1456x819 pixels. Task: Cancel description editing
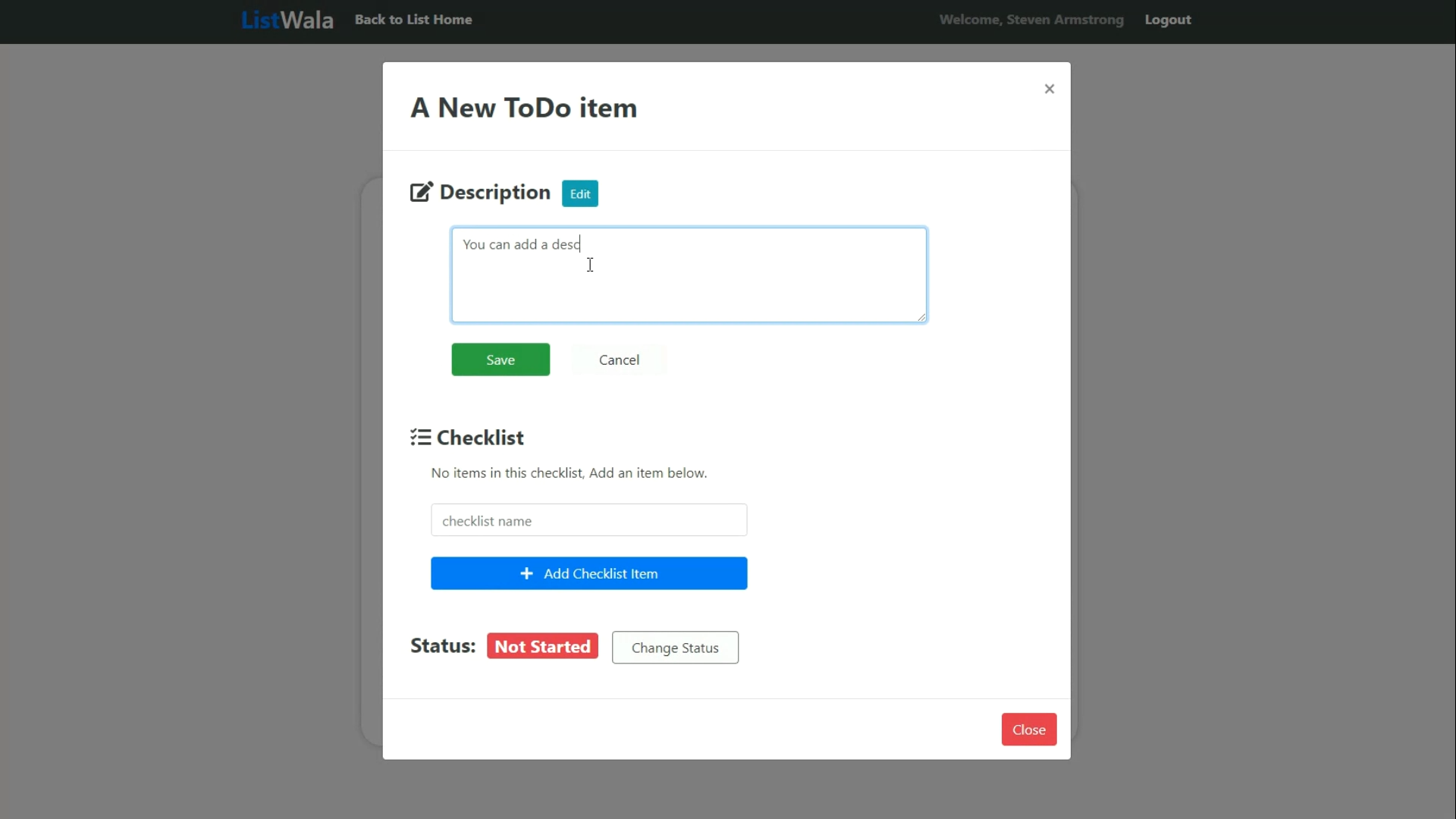(x=619, y=359)
